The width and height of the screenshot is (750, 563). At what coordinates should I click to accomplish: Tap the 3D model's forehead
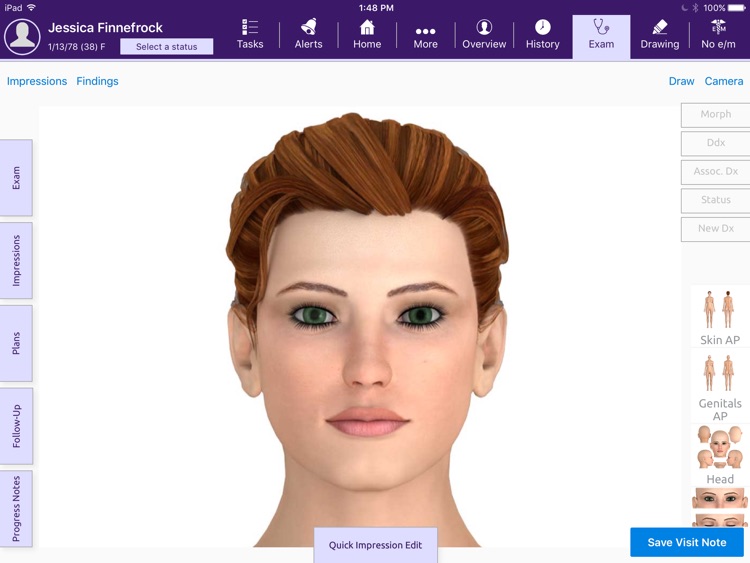tap(366, 249)
